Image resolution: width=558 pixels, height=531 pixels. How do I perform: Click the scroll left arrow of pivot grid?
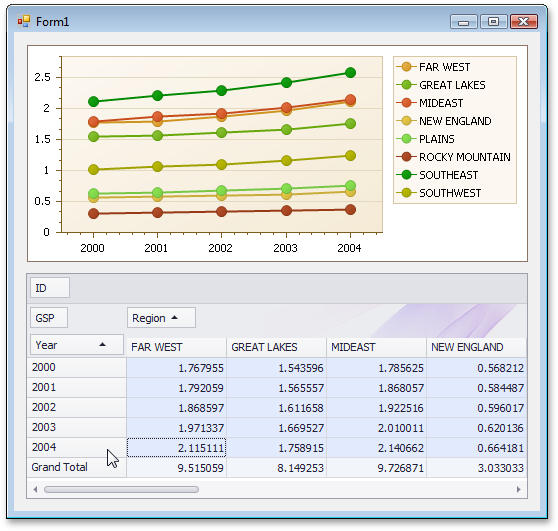35,489
